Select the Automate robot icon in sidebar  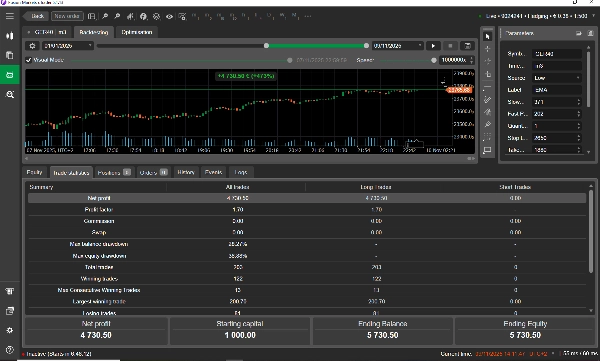(x=10, y=75)
